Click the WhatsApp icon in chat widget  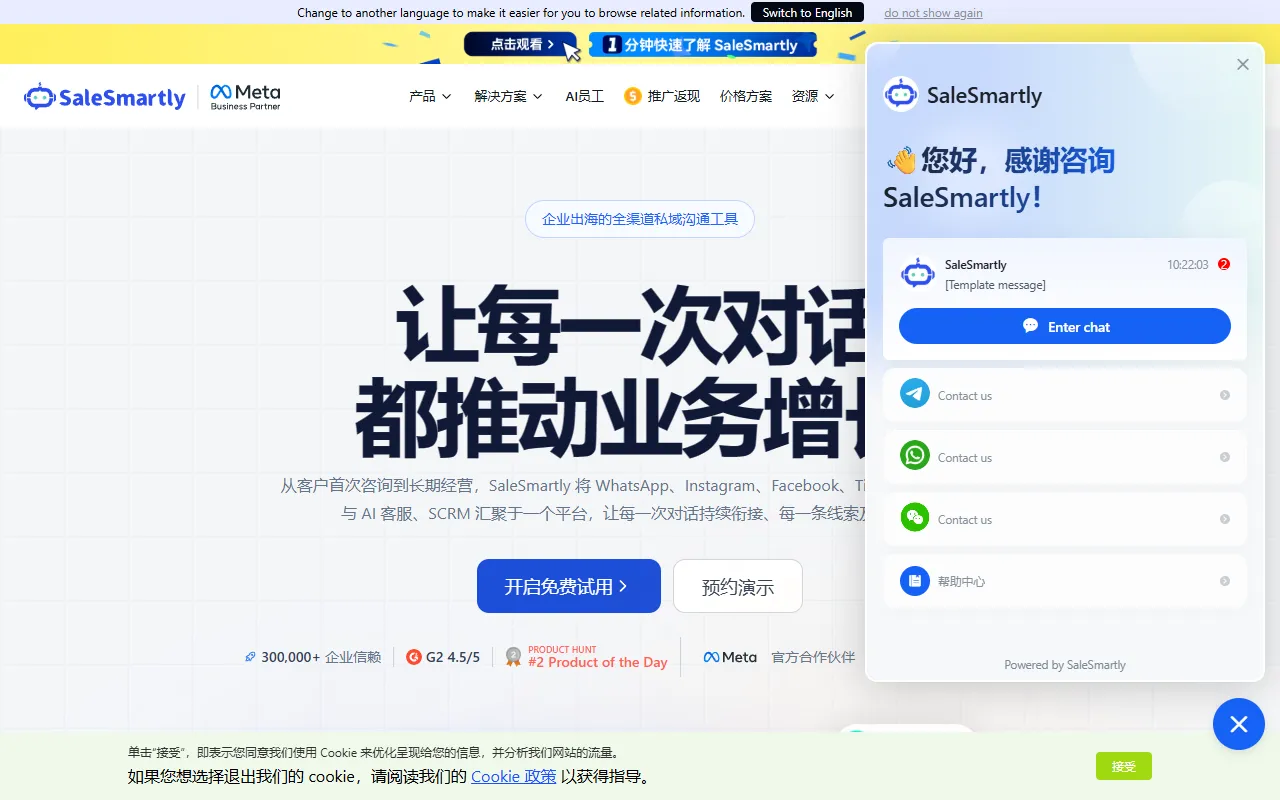[915, 456]
